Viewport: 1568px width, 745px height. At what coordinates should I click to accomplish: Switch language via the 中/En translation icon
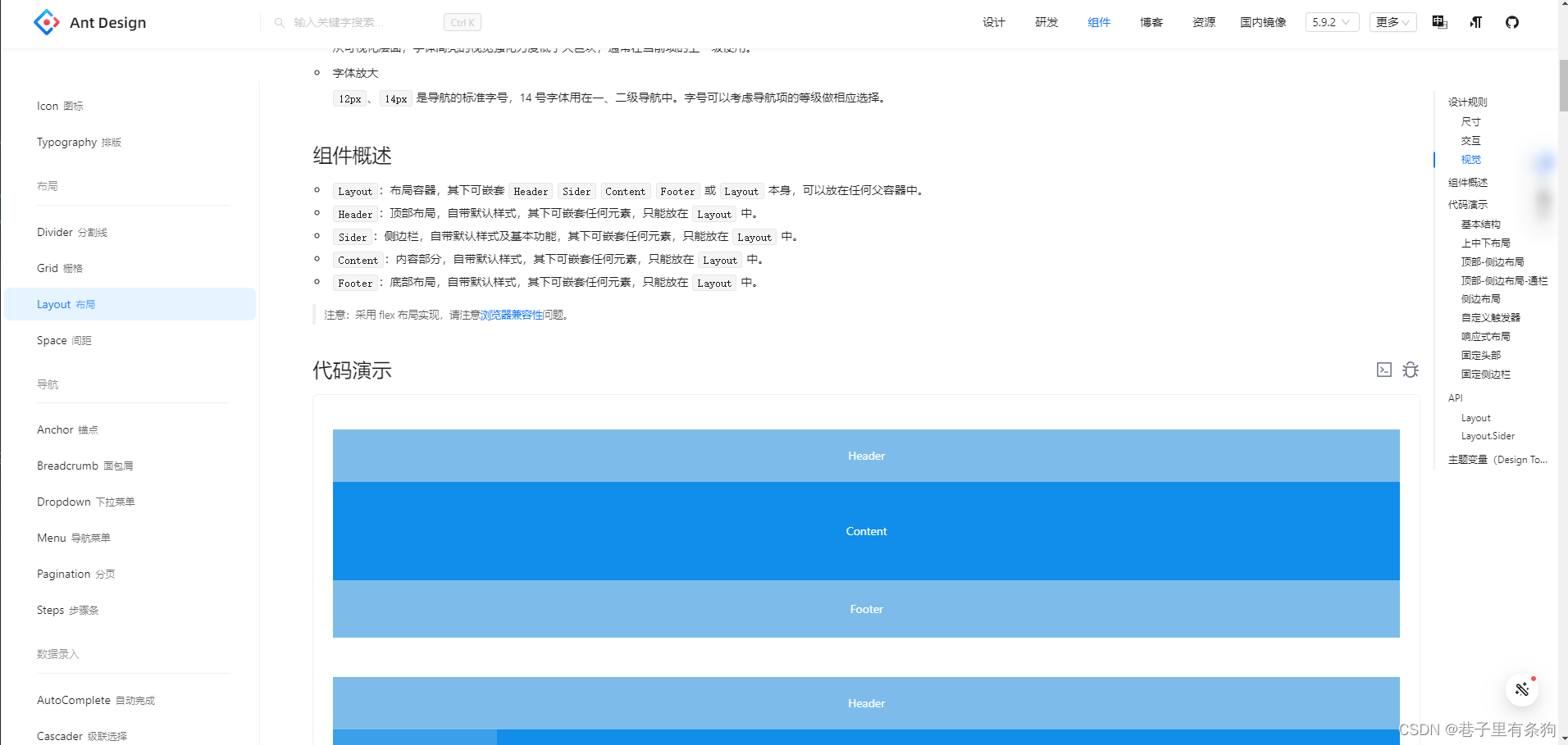pyautogui.click(x=1438, y=22)
